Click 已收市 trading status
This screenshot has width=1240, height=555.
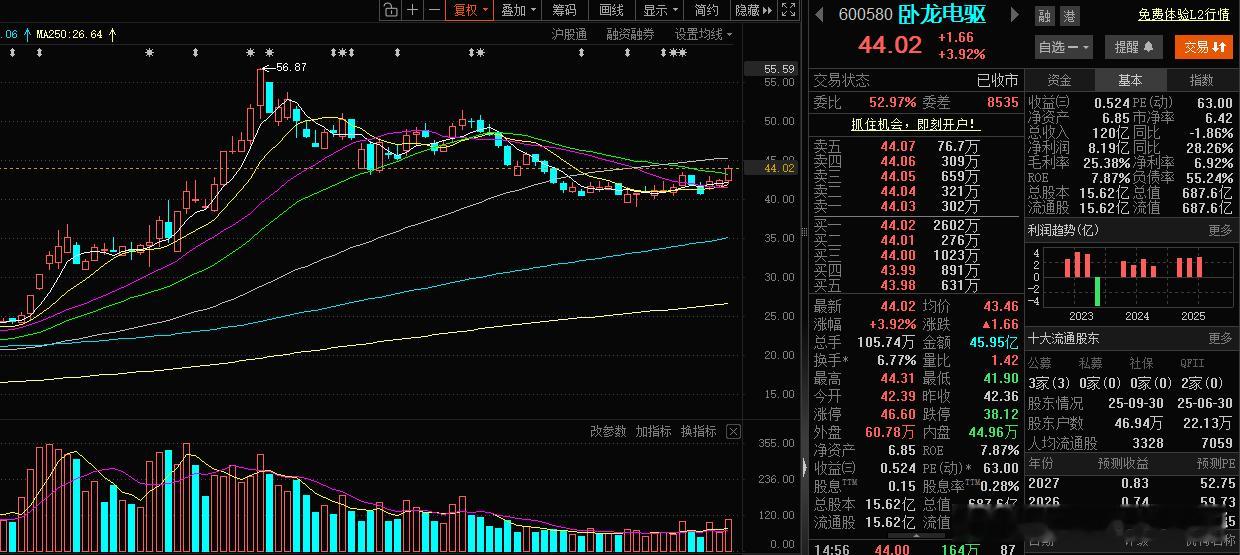coord(997,80)
